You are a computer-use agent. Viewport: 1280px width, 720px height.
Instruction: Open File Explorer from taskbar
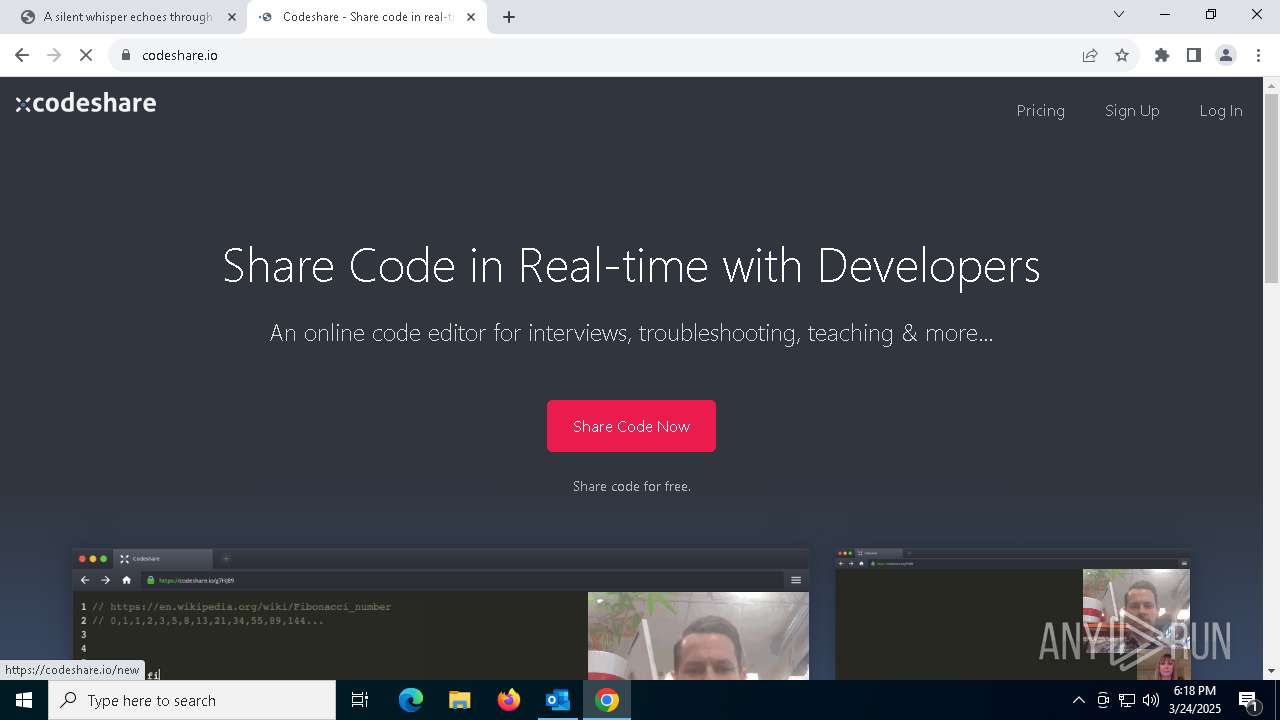click(x=460, y=700)
